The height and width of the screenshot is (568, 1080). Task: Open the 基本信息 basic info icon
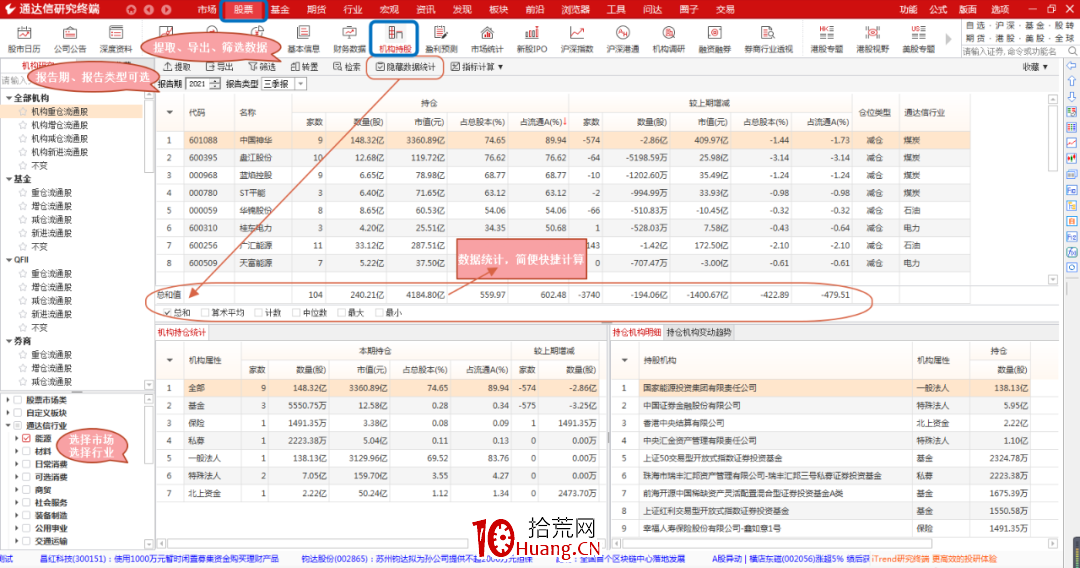point(303,39)
